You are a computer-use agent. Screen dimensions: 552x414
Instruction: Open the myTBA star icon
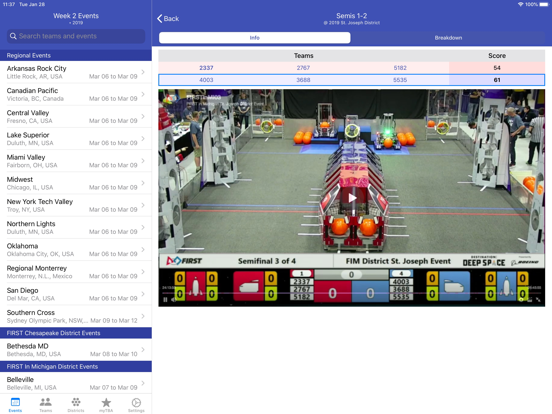[x=106, y=402]
